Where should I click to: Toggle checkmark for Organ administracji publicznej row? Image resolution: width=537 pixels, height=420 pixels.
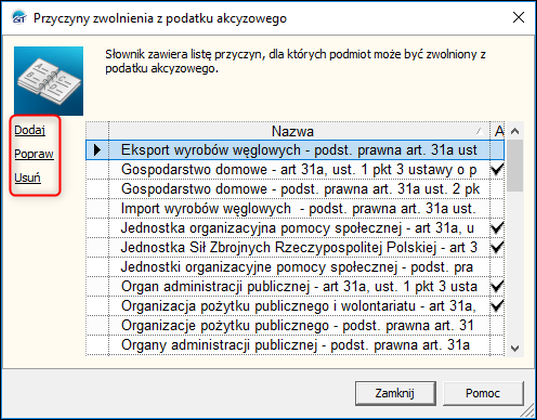click(x=497, y=286)
